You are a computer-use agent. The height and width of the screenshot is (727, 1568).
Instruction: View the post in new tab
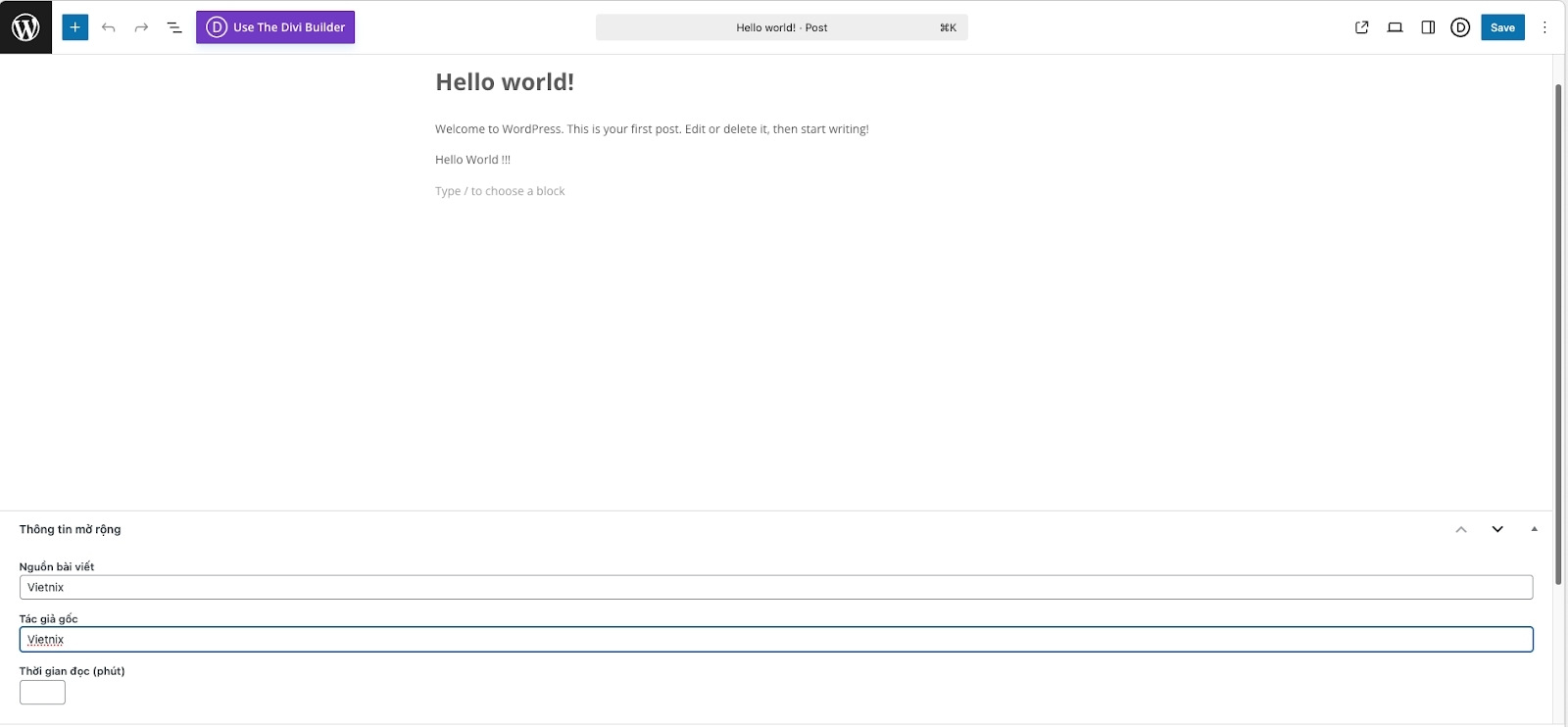[1361, 27]
